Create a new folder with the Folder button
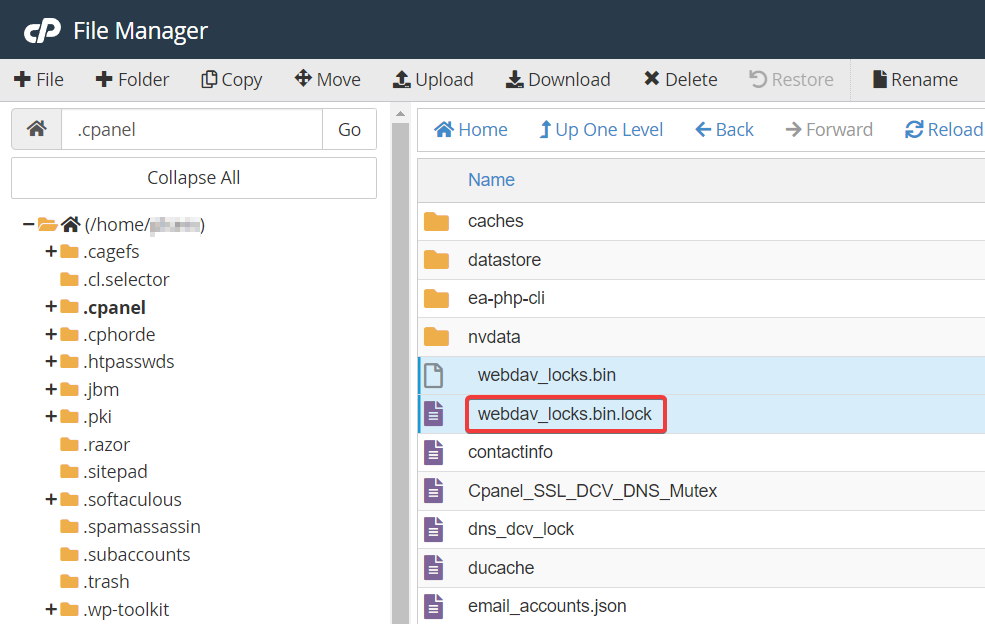 coord(132,80)
